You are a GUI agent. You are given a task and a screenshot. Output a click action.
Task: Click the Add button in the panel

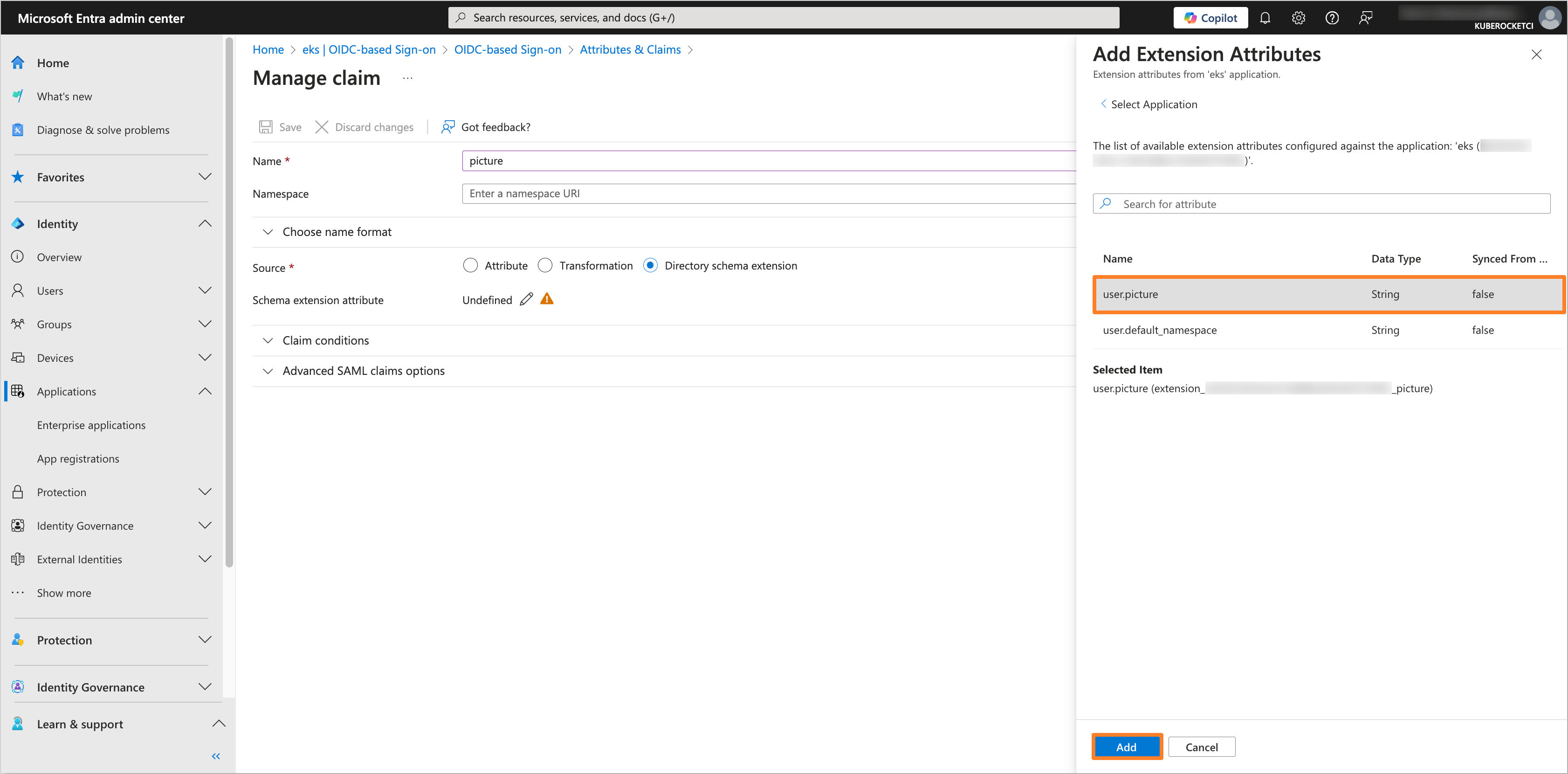pos(1127,746)
